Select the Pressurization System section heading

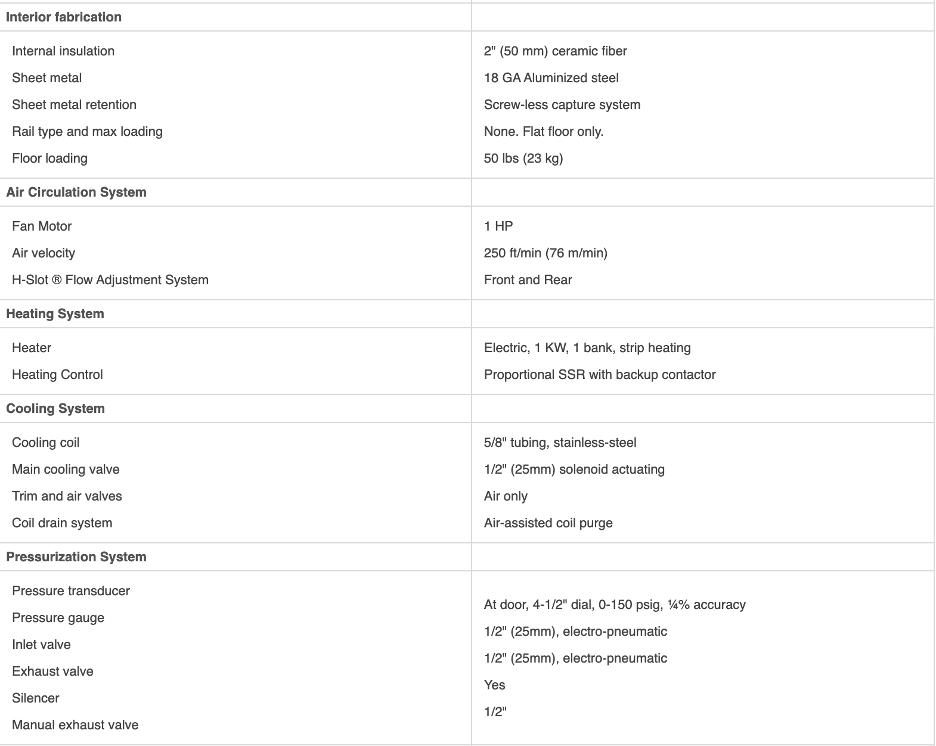[x=76, y=557]
